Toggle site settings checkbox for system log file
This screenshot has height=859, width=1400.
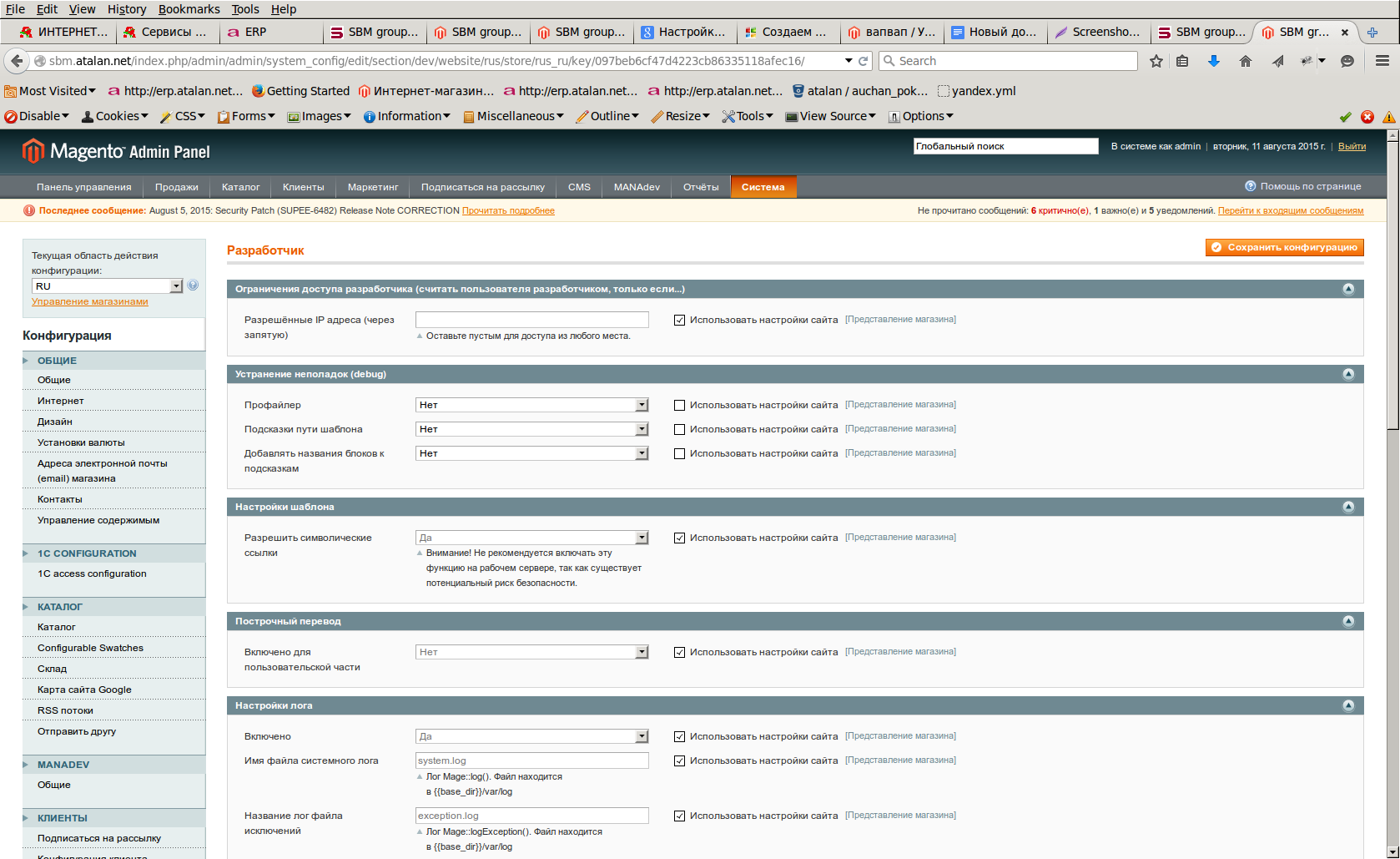click(x=679, y=760)
